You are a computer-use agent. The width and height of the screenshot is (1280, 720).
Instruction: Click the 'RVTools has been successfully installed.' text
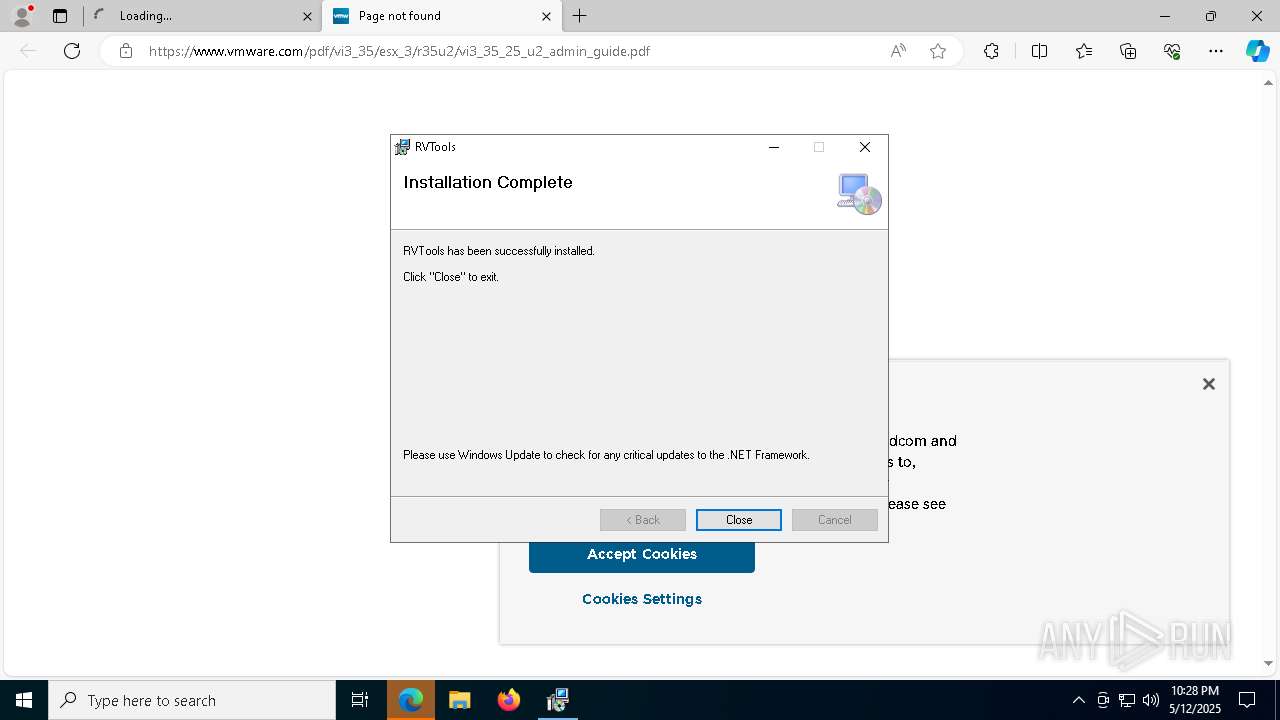[499, 251]
